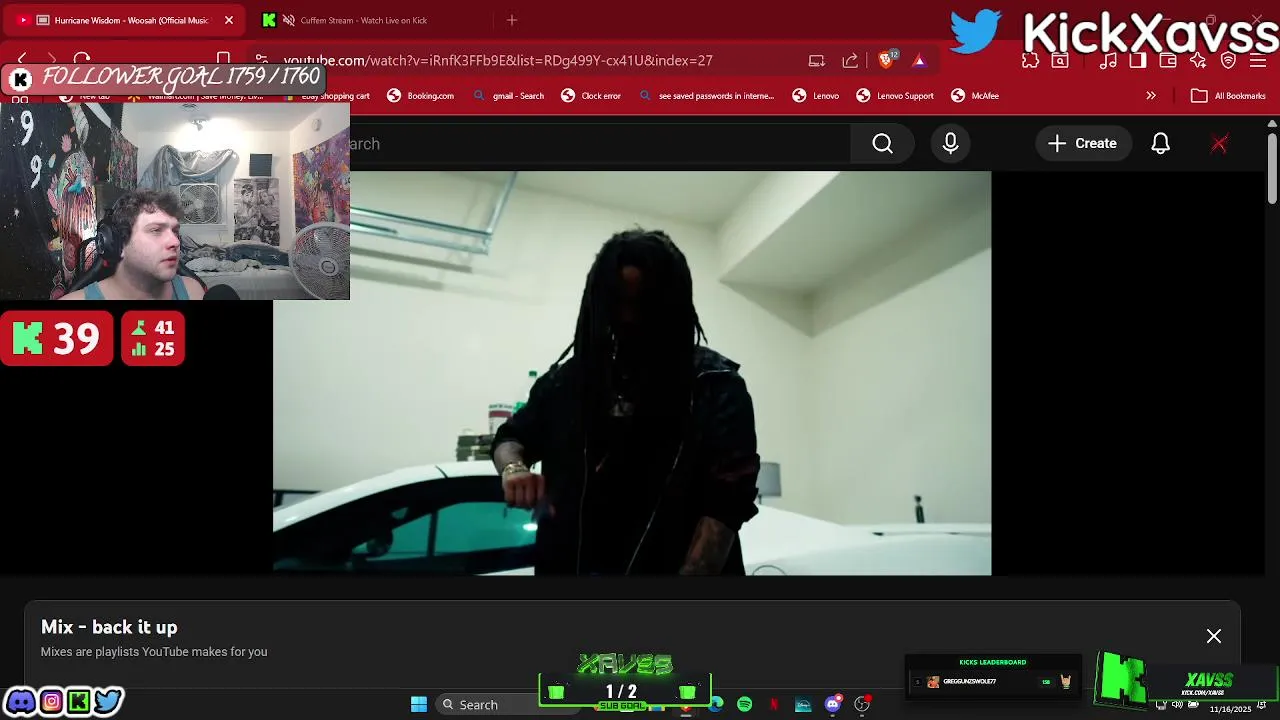Click the taskbar volume speaker icon
The image size is (1280, 720).
1177,704
